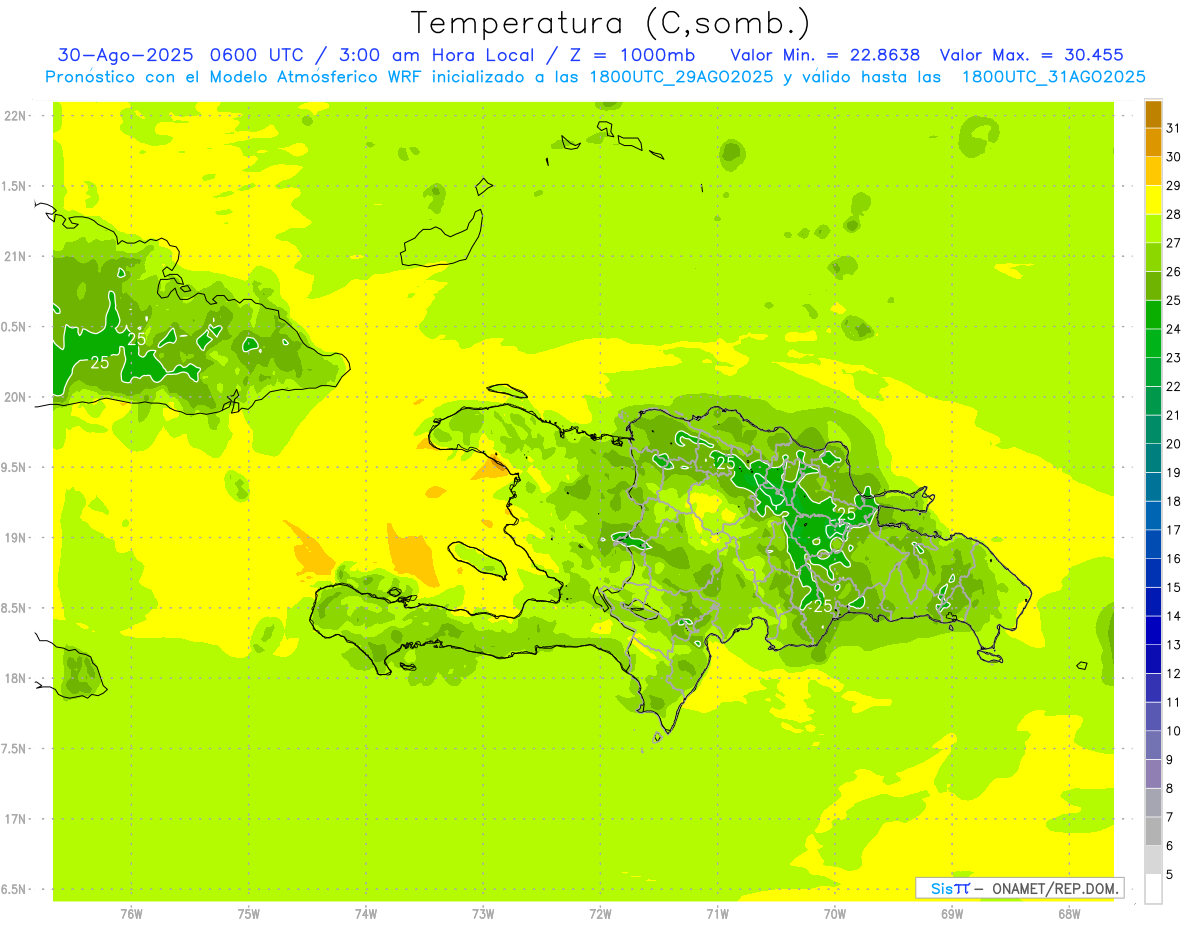
Task: Click "3:00 am Hora Local" text
Action: [440, 55]
